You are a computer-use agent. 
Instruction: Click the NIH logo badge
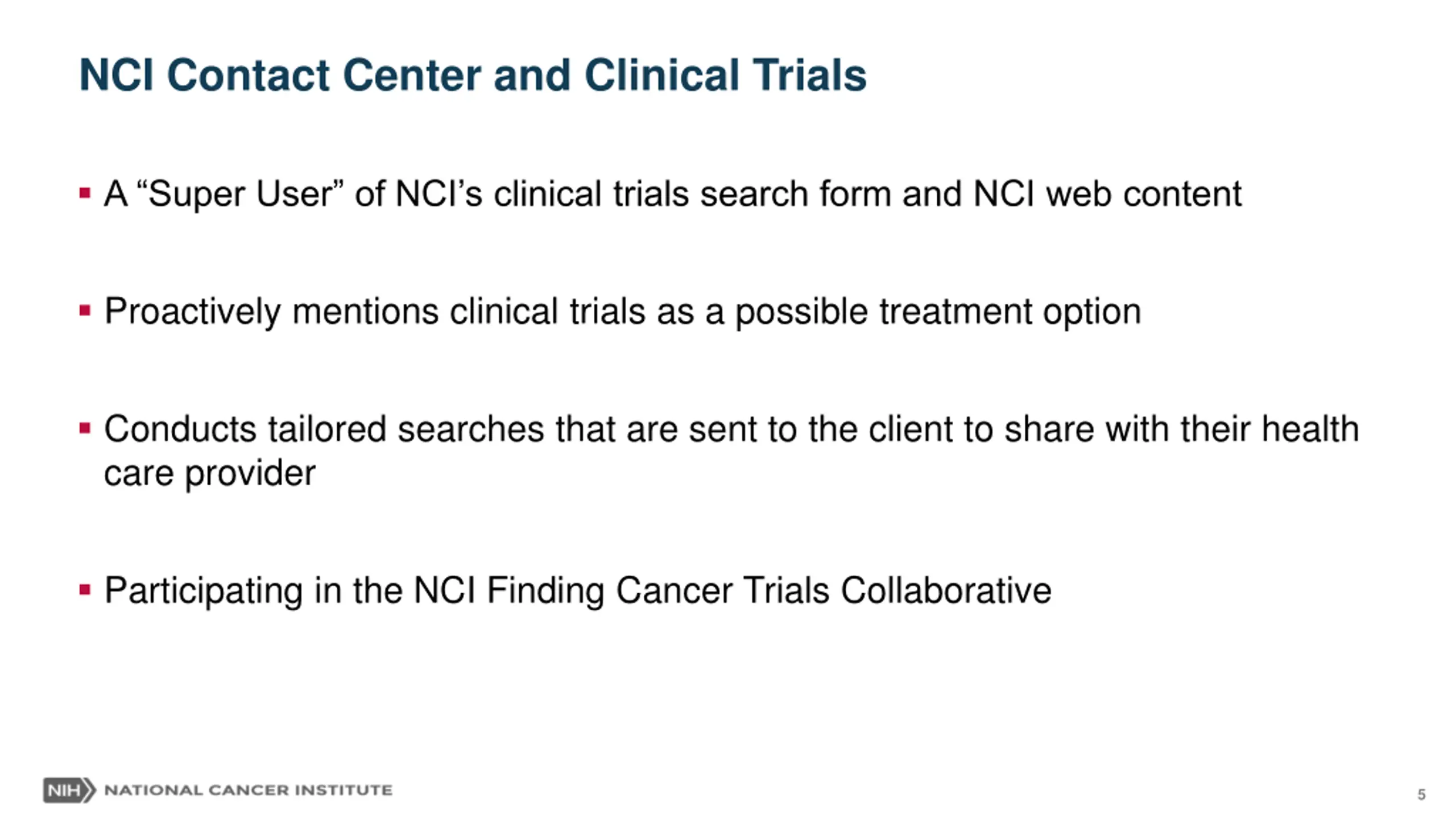coord(69,790)
